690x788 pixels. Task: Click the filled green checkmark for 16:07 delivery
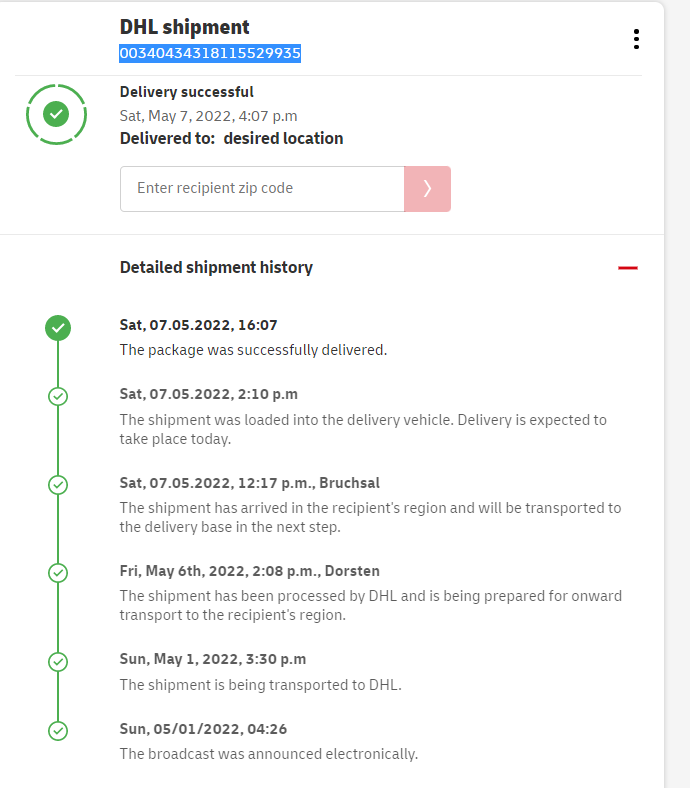[x=58, y=327]
